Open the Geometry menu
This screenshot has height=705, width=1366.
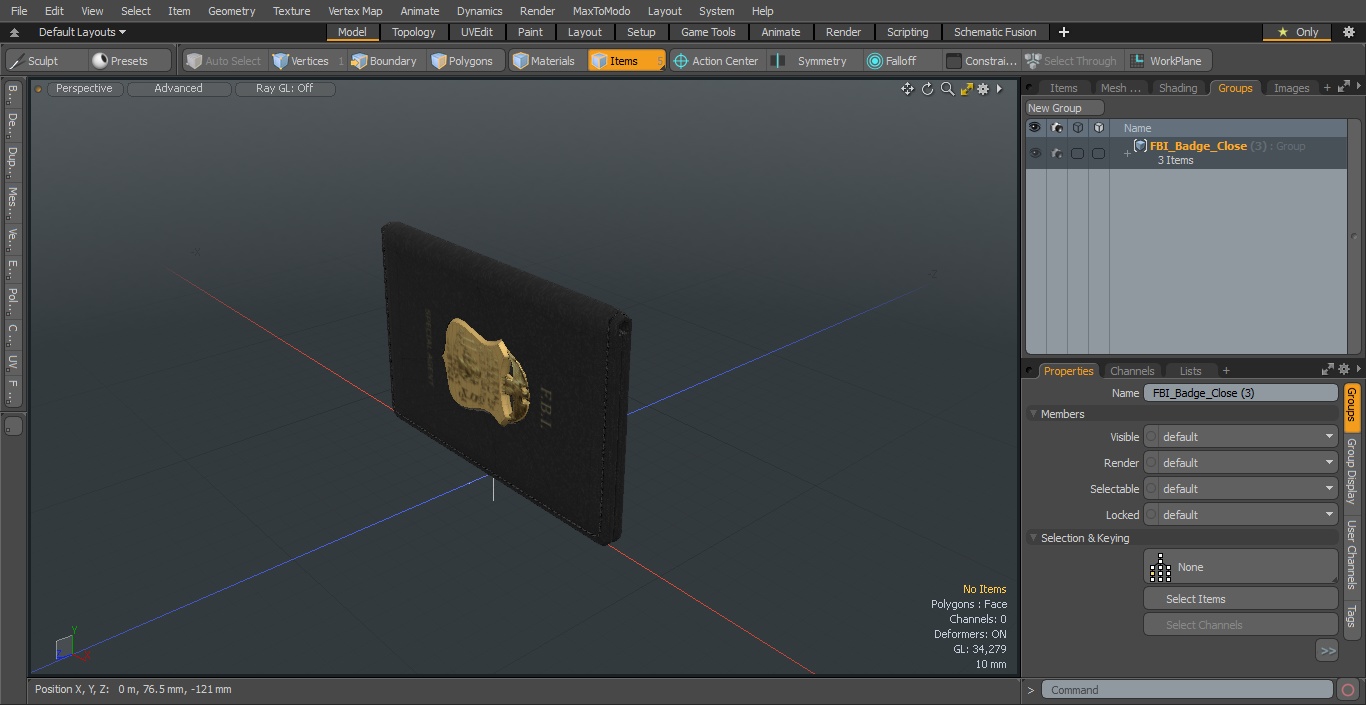pyautogui.click(x=231, y=11)
